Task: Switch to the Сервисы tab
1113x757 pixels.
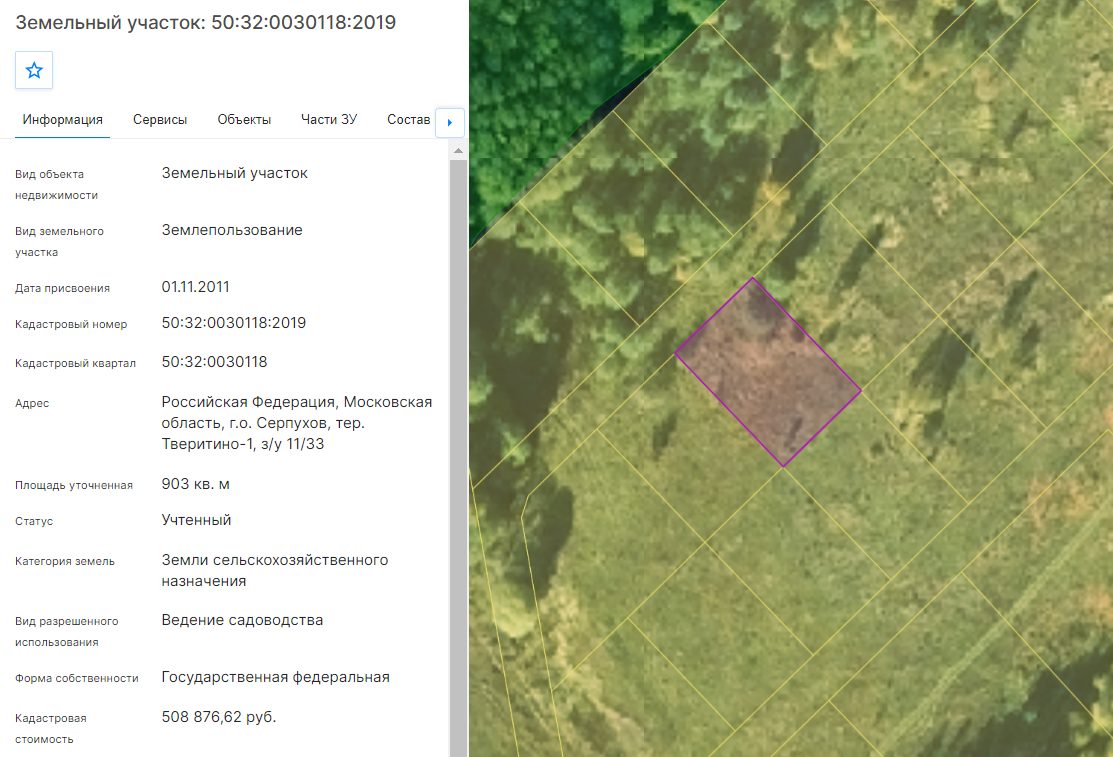Action: click(x=160, y=119)
